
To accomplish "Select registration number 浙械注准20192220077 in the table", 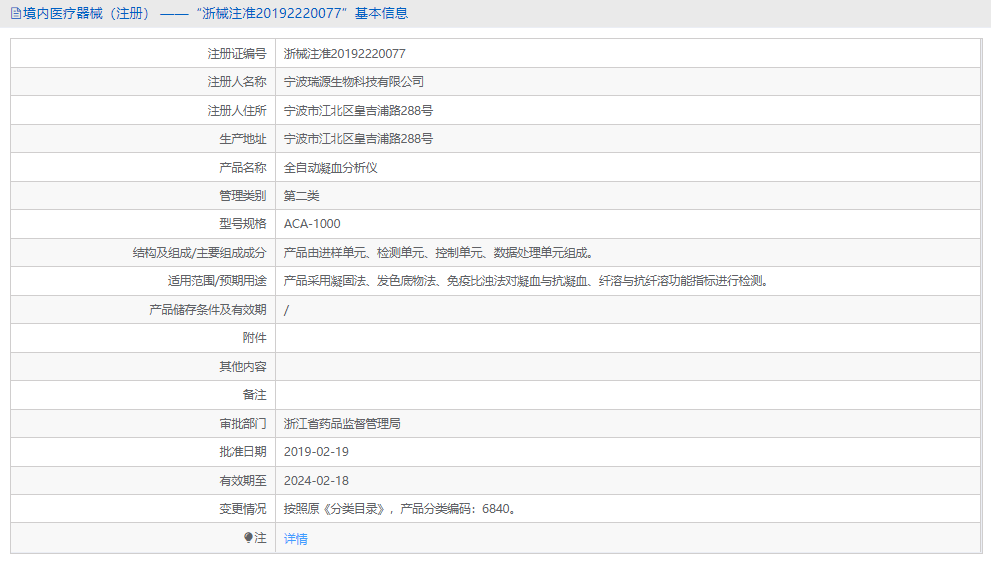I will click(x=344, y=54).
